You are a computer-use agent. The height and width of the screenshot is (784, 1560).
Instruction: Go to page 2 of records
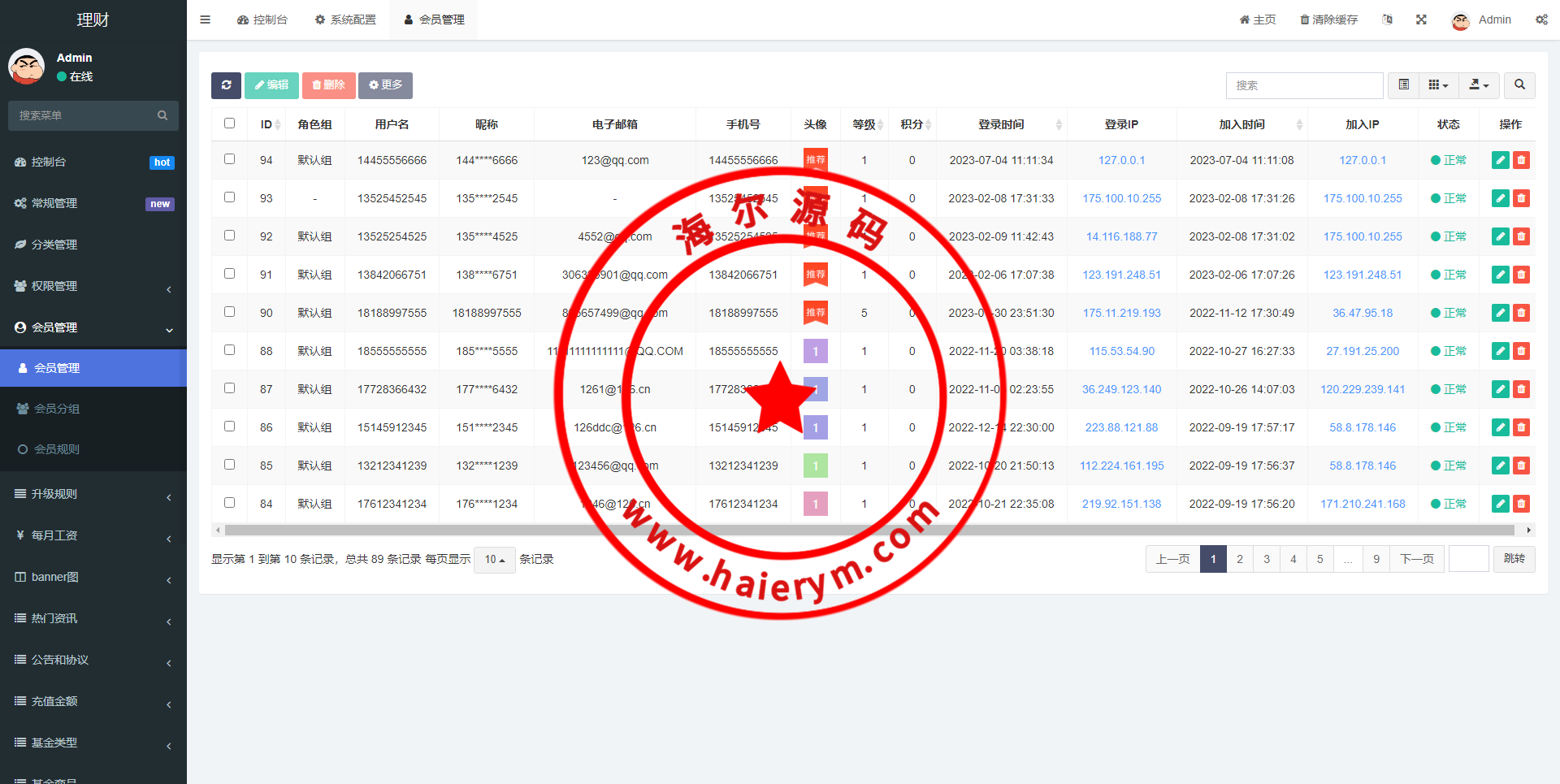1239,559
